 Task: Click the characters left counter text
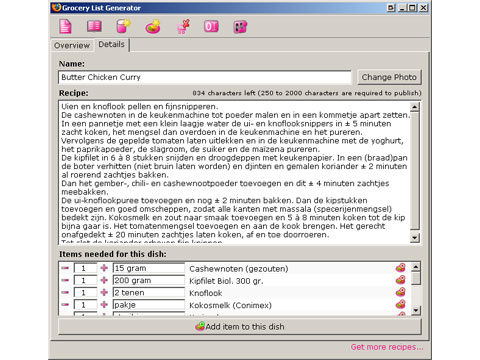pos(307,93)
